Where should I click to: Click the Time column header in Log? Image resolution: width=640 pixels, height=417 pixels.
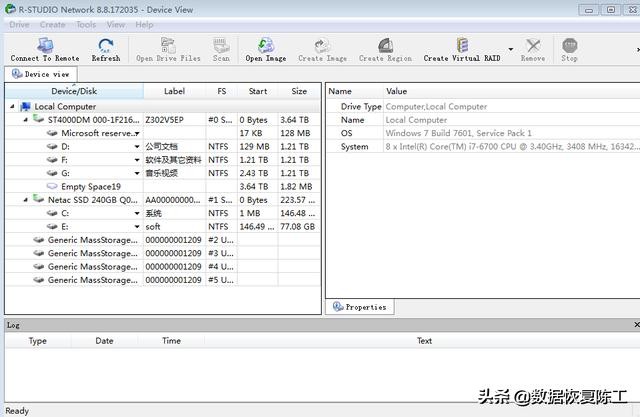[x=171, y=341]
